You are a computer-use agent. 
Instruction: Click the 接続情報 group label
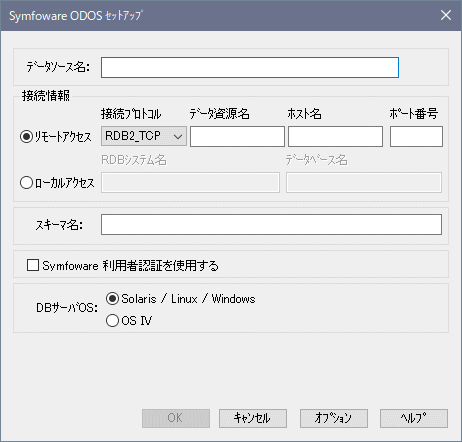pos(46,96)
